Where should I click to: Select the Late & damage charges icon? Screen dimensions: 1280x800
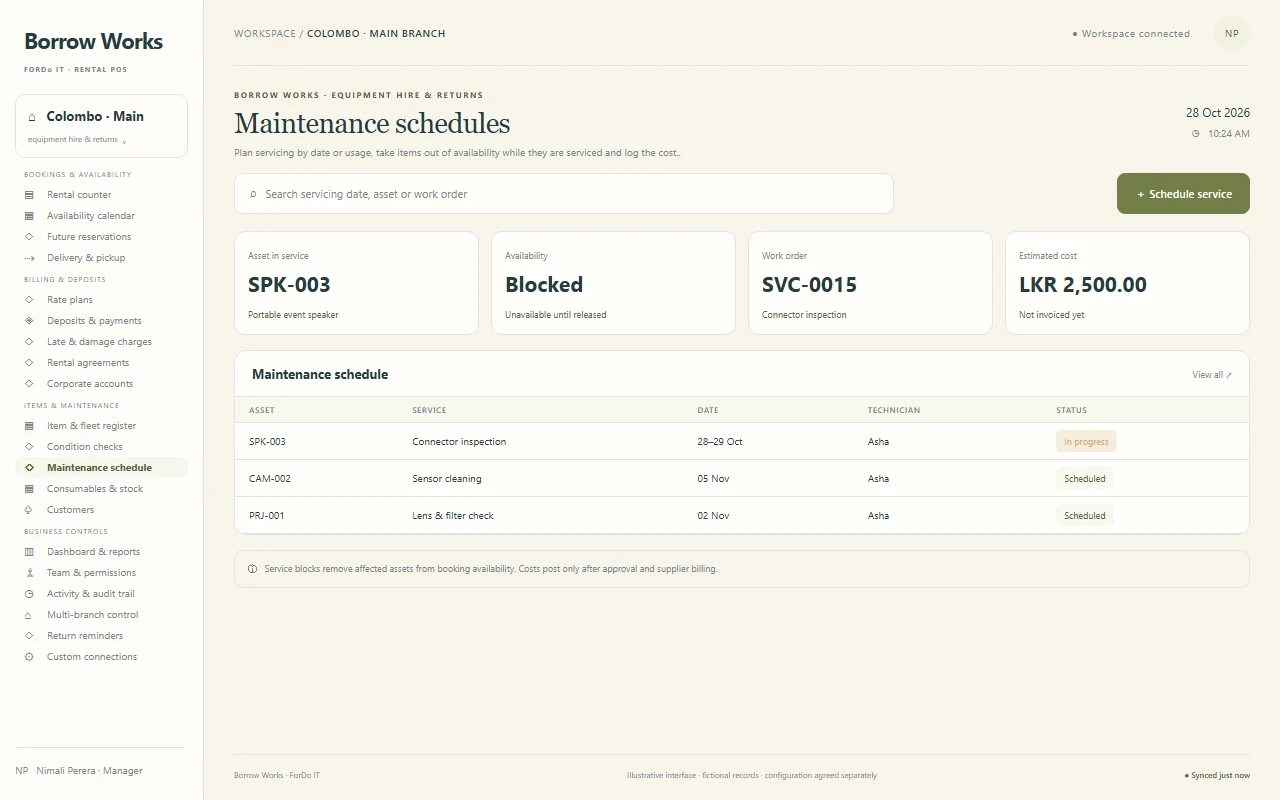point(29,342)
